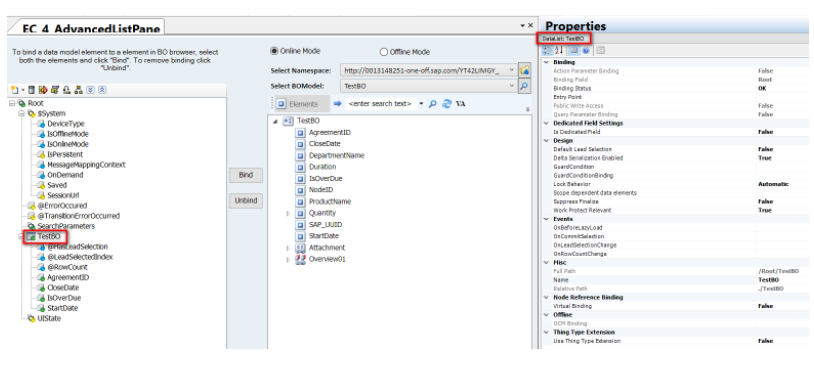Screen dimensions: 814x371
Task: Select MessageMappingContext in data model tree
Action: (x=86, y=164)
